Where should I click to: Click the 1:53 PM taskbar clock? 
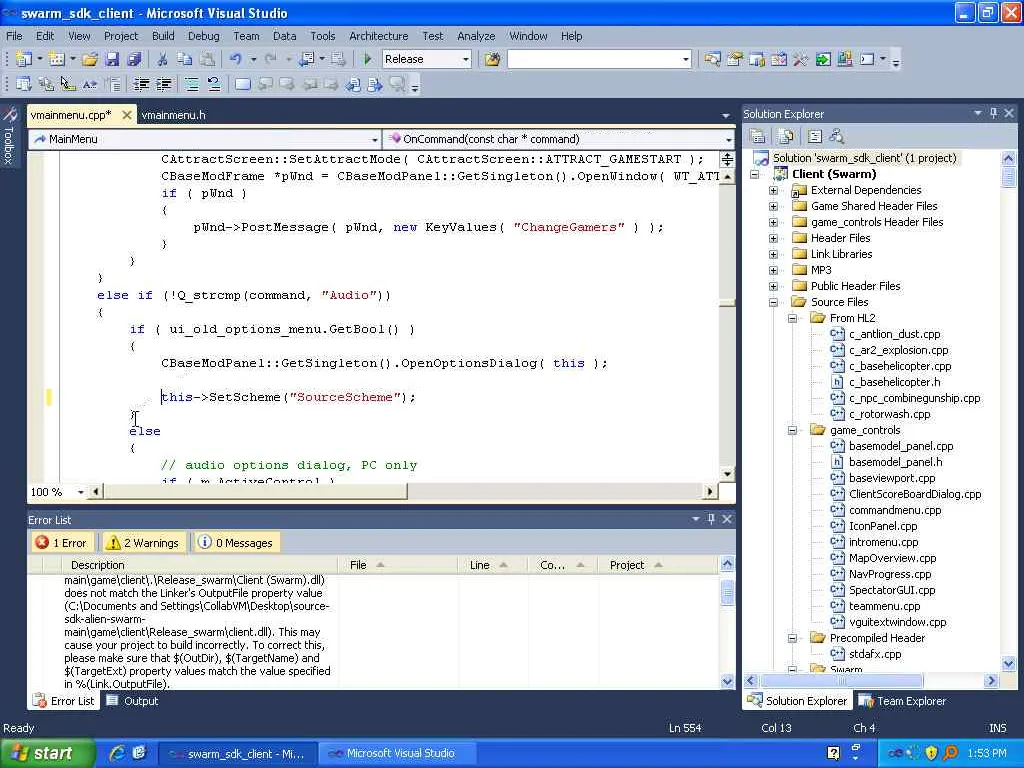(x=987, y=753)
